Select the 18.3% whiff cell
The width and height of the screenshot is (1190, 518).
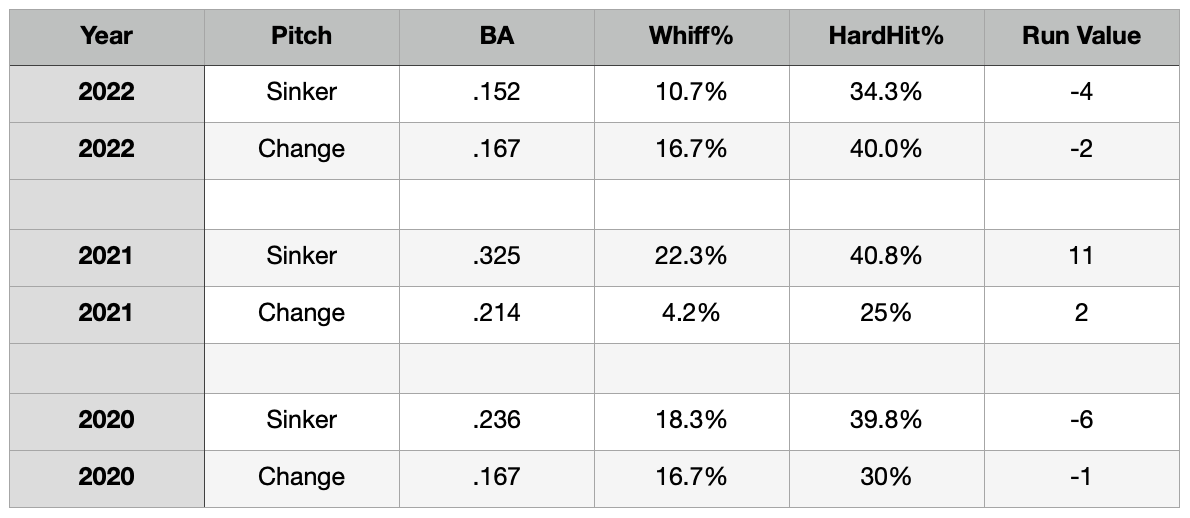coord(691,420)
